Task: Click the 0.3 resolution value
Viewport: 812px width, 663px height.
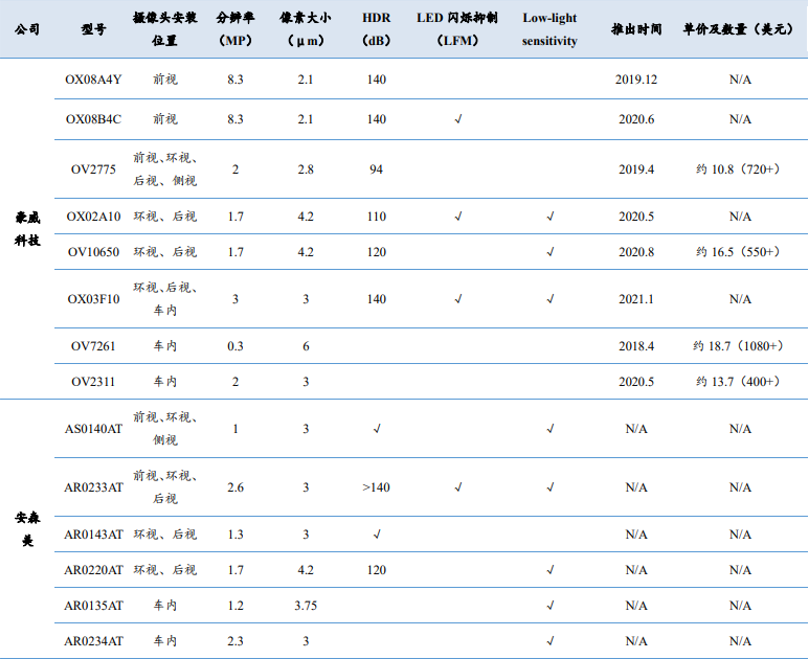Action: tap(235, 346)
